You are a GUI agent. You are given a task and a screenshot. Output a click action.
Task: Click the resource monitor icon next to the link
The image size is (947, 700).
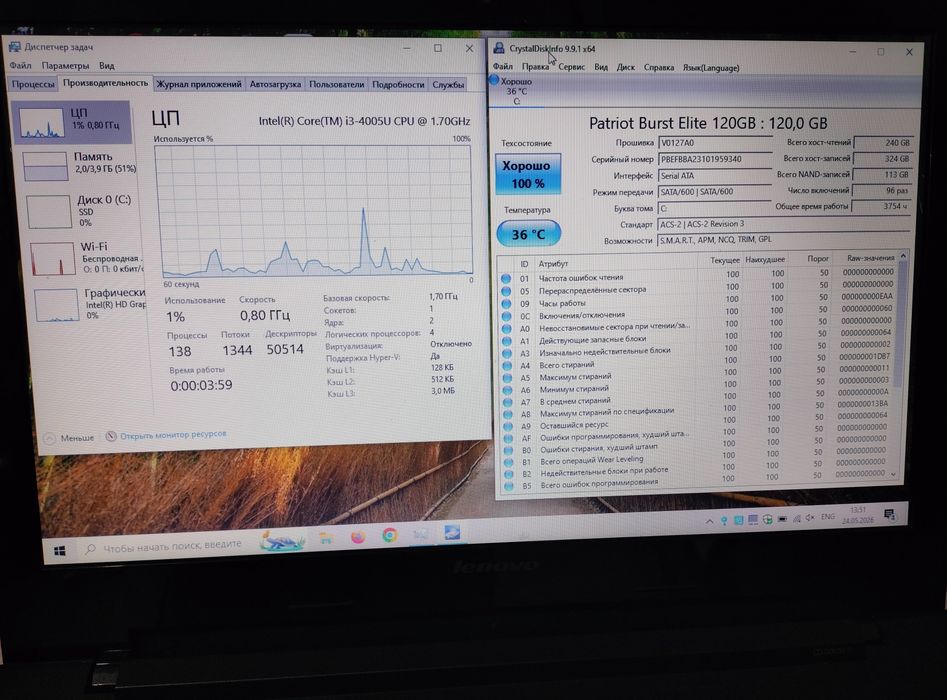tap(111, 436)
